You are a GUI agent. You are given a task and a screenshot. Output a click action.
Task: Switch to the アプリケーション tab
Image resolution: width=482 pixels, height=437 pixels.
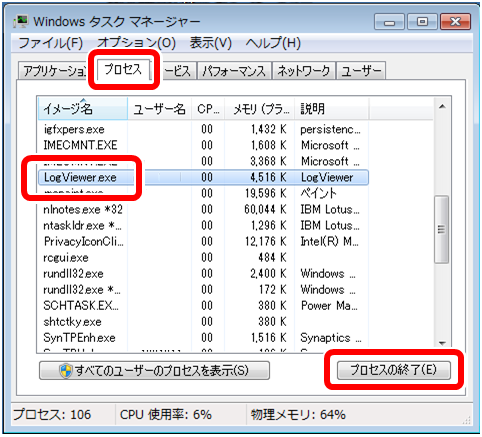[x=53, y=71]
